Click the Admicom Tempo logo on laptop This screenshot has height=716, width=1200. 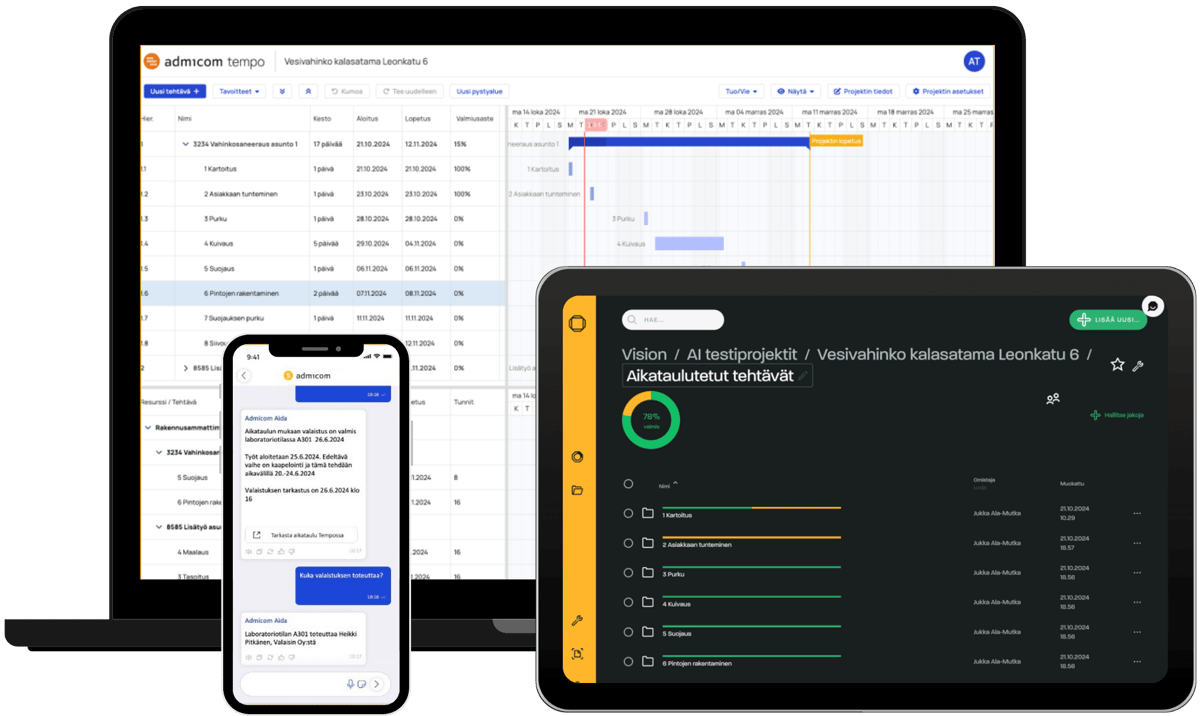[204, 61]
